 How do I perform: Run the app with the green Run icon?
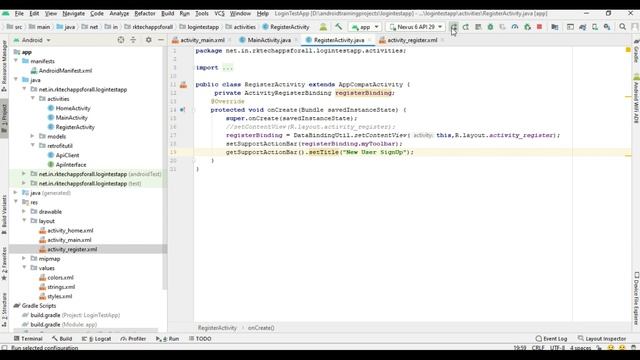(x=453, y=27)
